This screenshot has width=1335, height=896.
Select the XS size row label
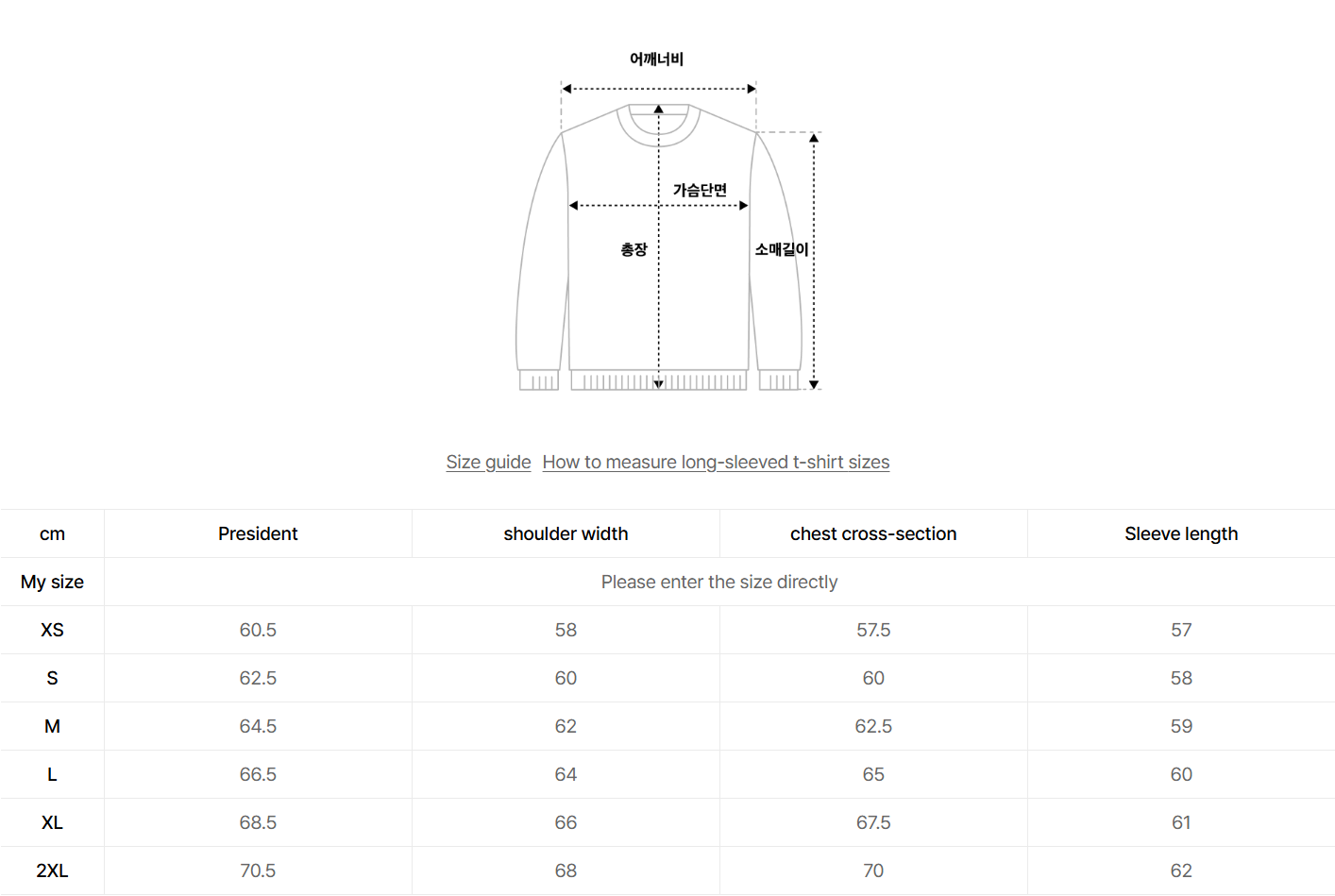point(52,630)
